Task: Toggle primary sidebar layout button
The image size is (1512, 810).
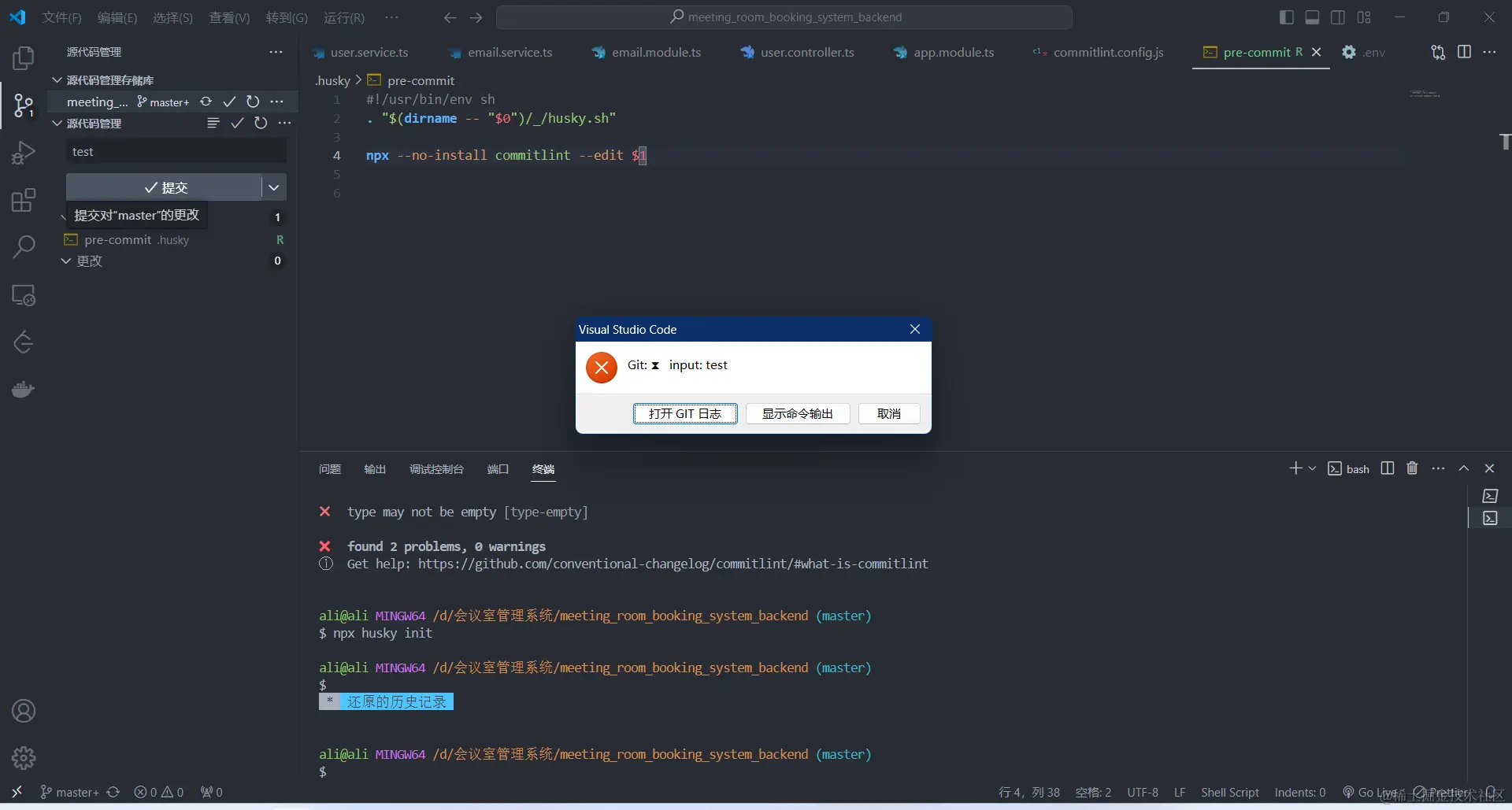Action: [1287, 17]
